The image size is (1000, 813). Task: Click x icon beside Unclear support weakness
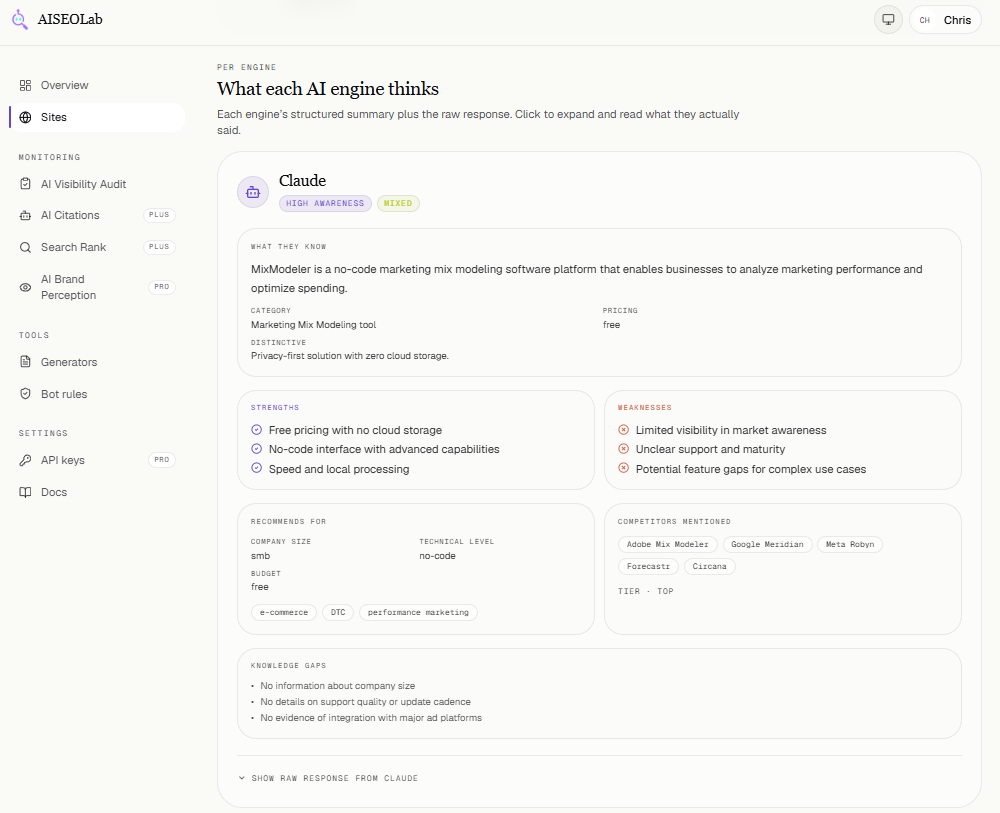point(624,449)
